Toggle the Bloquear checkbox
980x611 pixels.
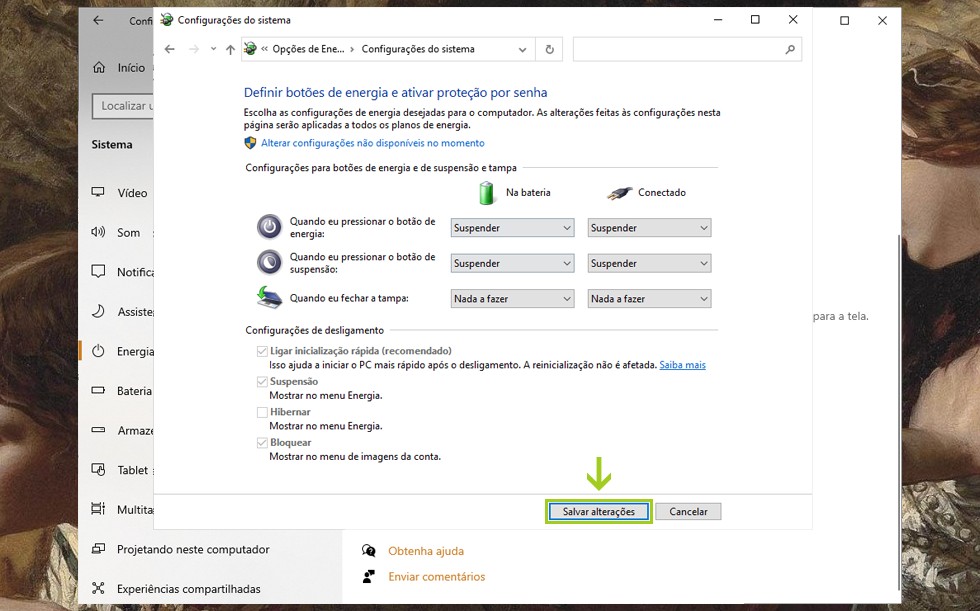click(262, 442)
